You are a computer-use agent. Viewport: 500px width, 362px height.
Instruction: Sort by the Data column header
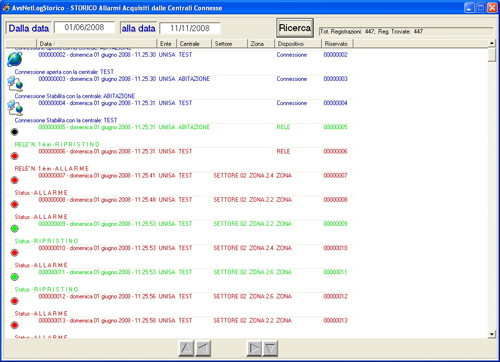(x=96, y=44)
